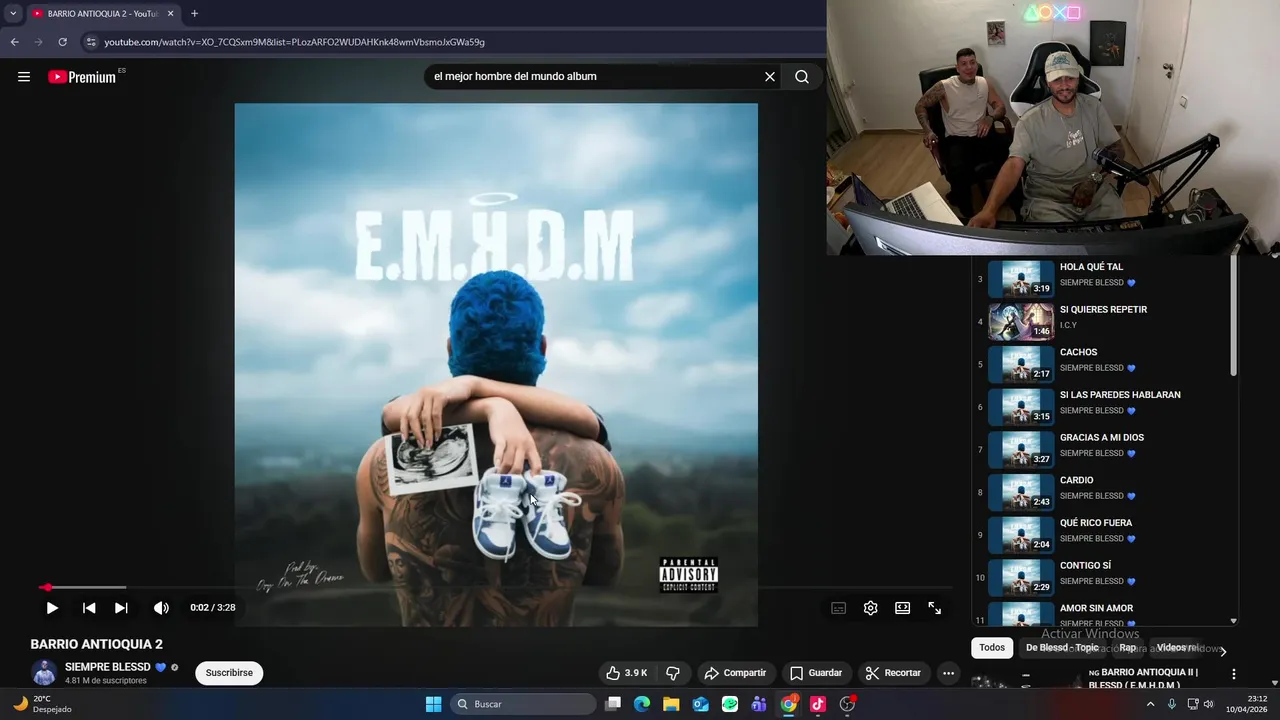The image size is (1280, 720).
Task: Toggle subtitles/closed captions button
Action: coord(839,608)
